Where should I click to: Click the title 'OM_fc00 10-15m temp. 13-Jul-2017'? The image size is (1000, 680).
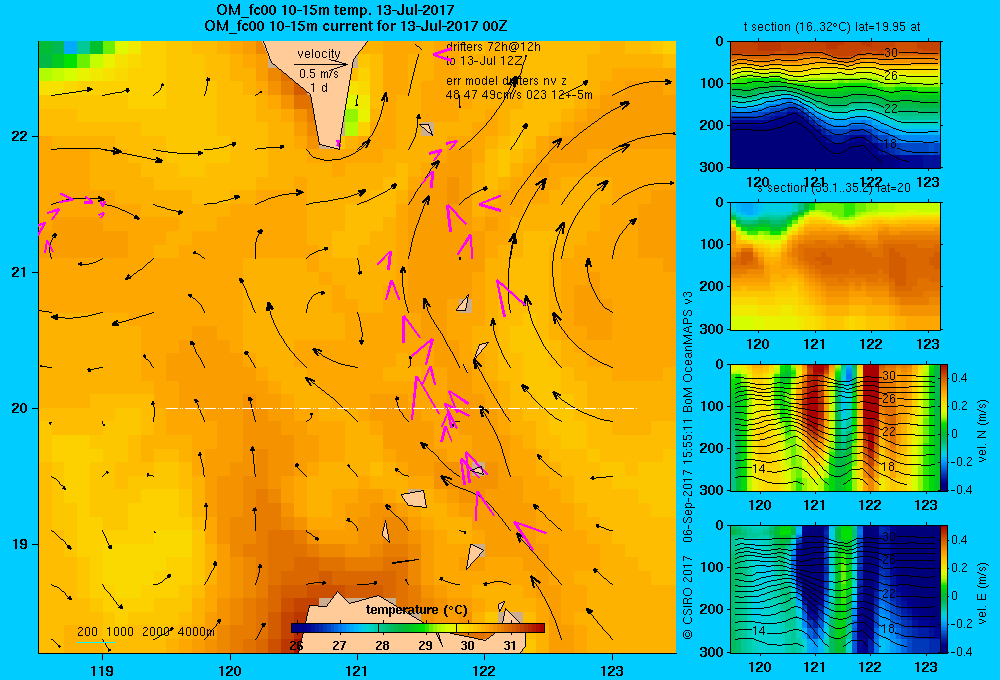[335, 10]
